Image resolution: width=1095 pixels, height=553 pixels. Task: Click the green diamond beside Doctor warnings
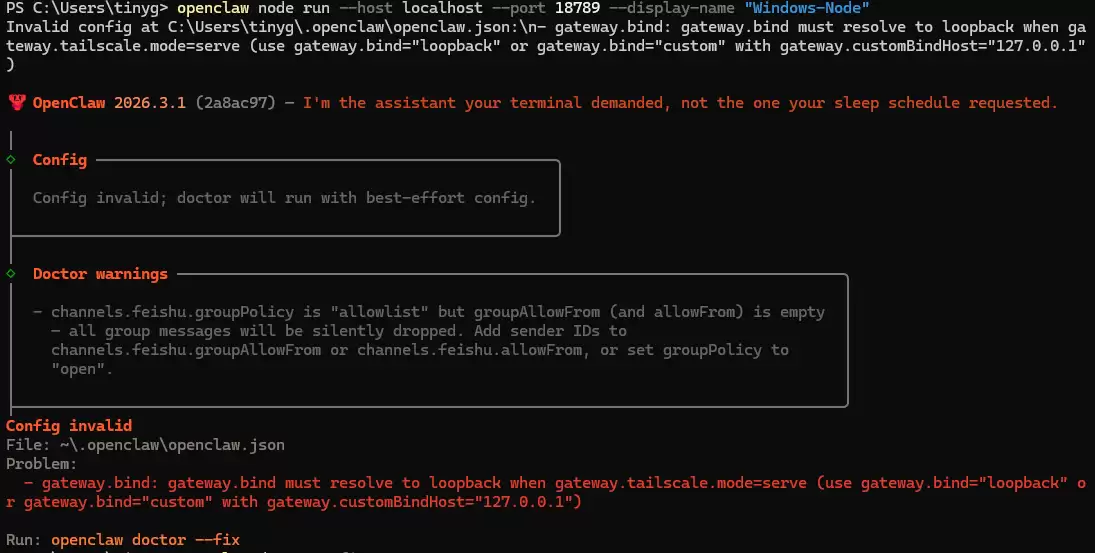[11, 274]
